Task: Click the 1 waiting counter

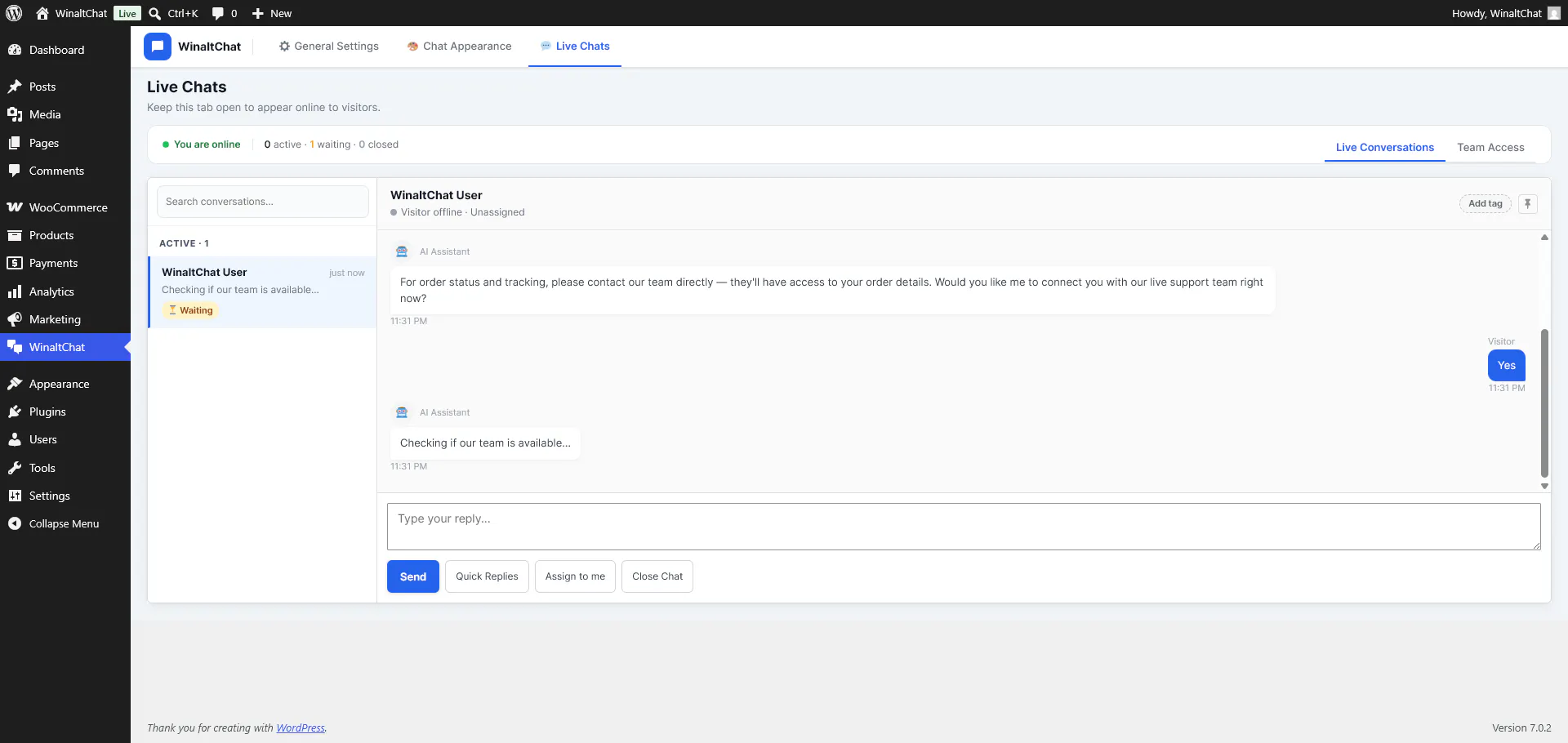Action: pos(330,145)
